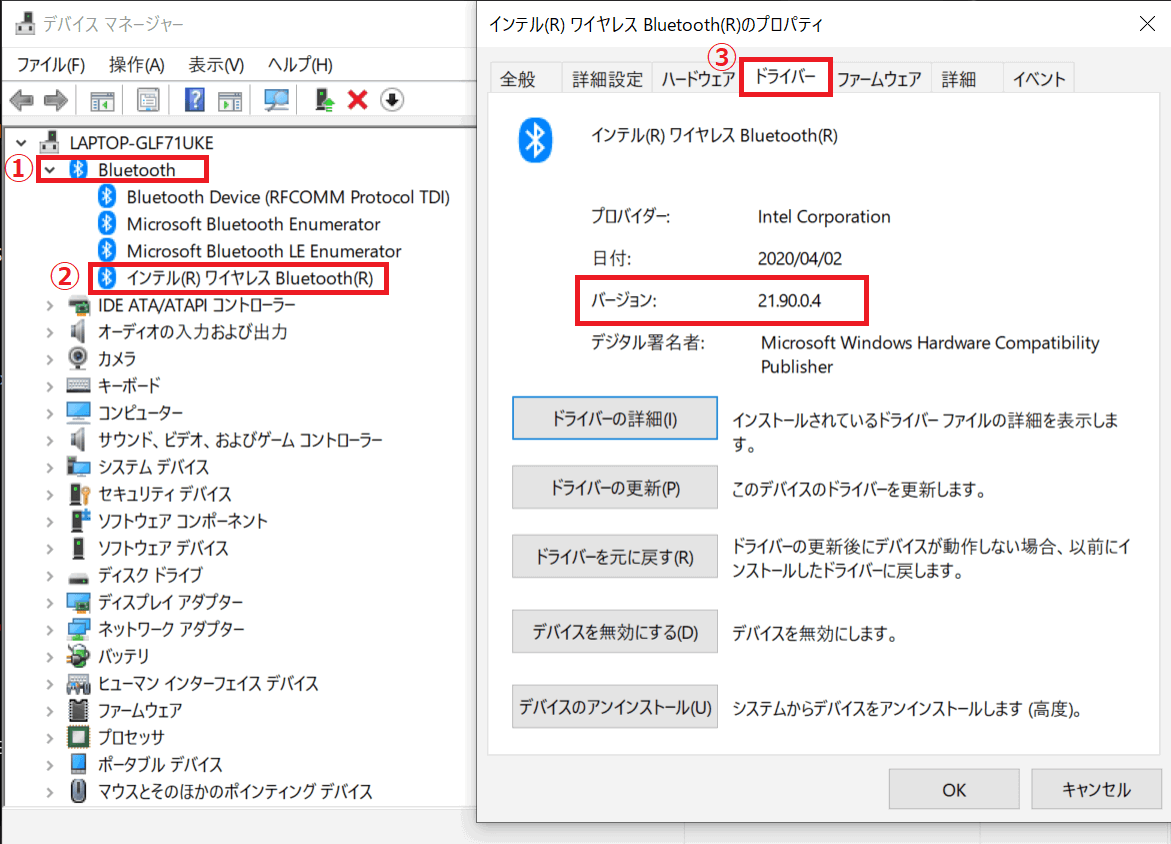
Task: Switch to the 詳細設定 tab
Action: [x=607, y=78]
